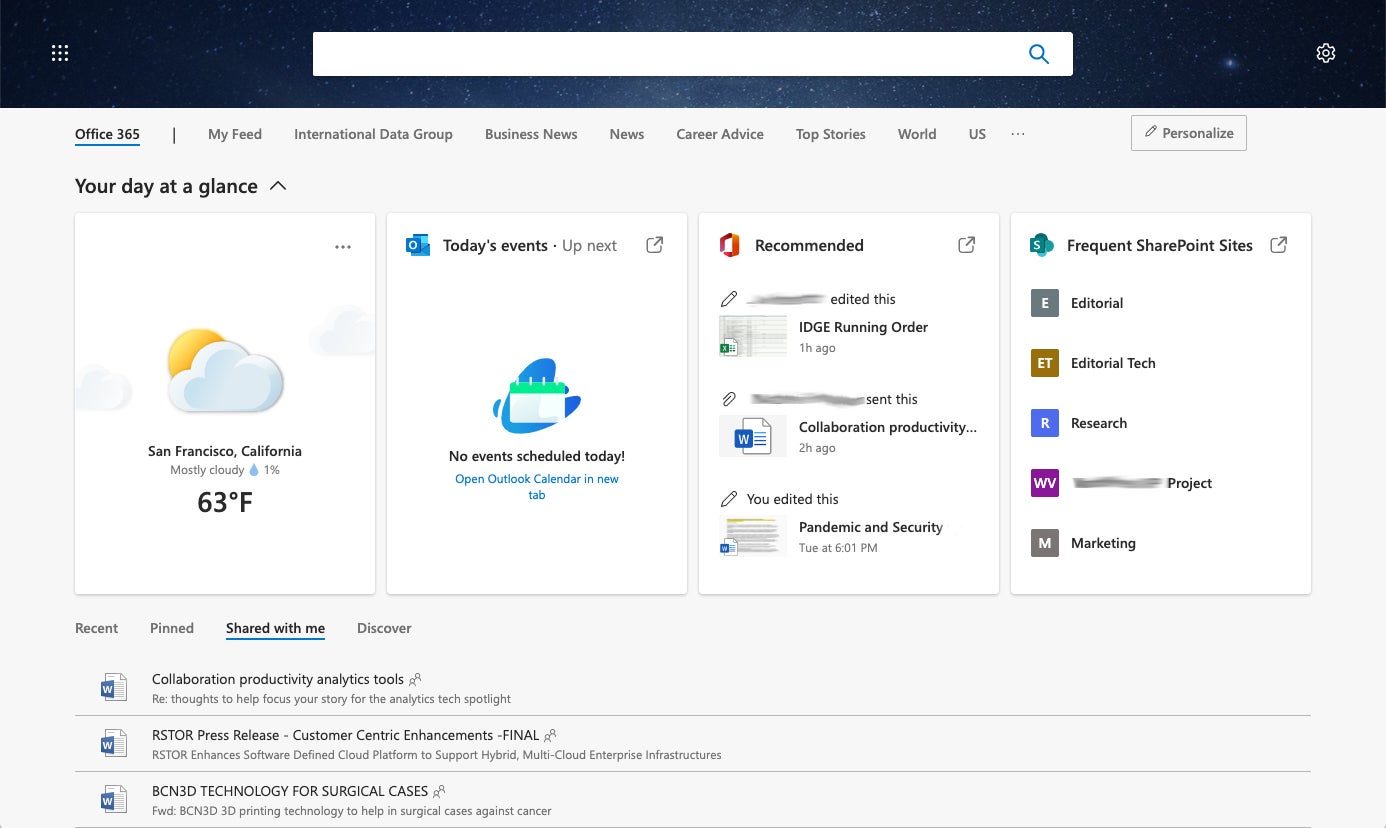Open weather card more options
The width and height of the screenshot is (1386, 828).
[x=343, y=247]
